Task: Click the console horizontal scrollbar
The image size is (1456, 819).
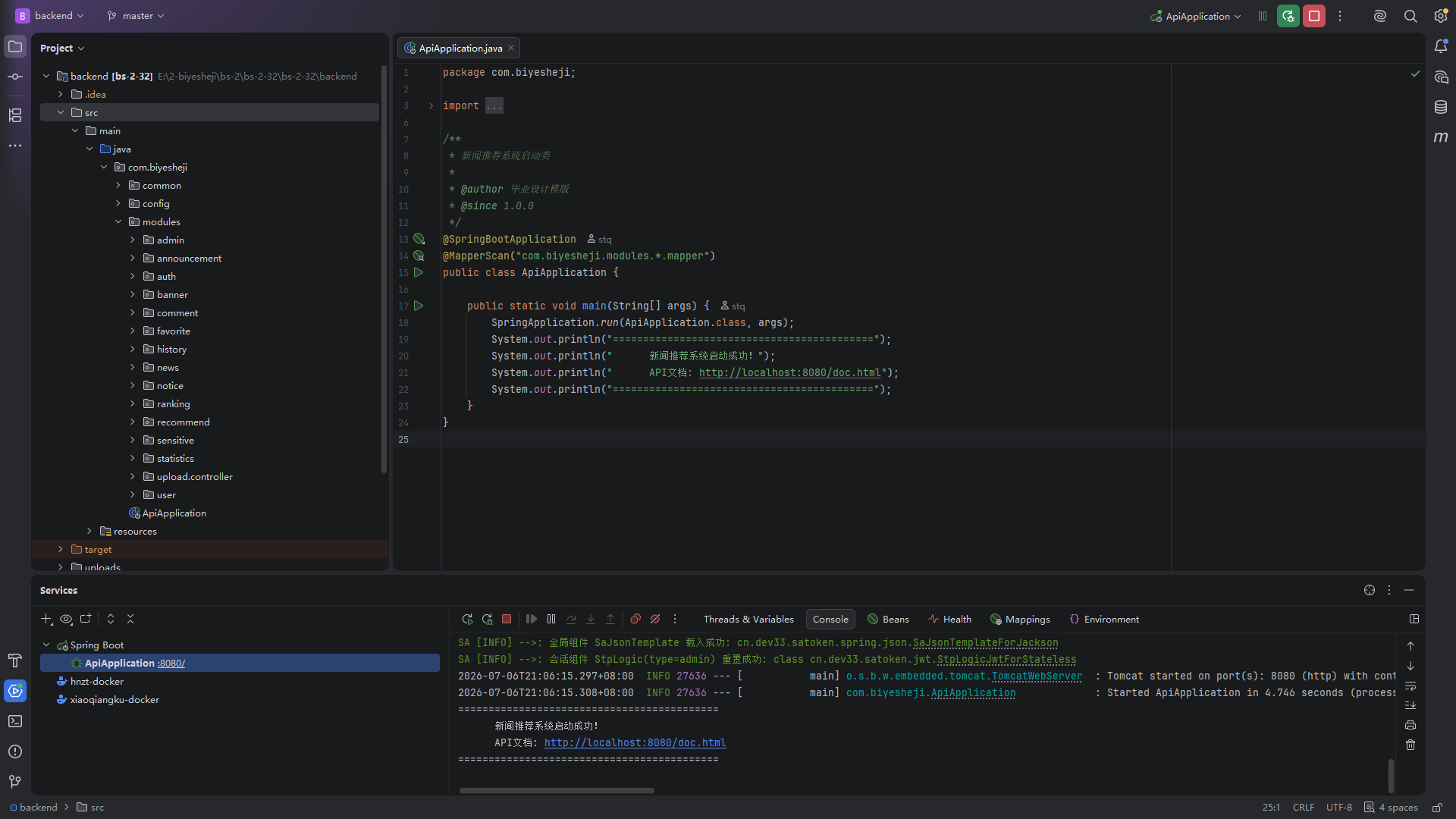Action: [x=557, y=790]
